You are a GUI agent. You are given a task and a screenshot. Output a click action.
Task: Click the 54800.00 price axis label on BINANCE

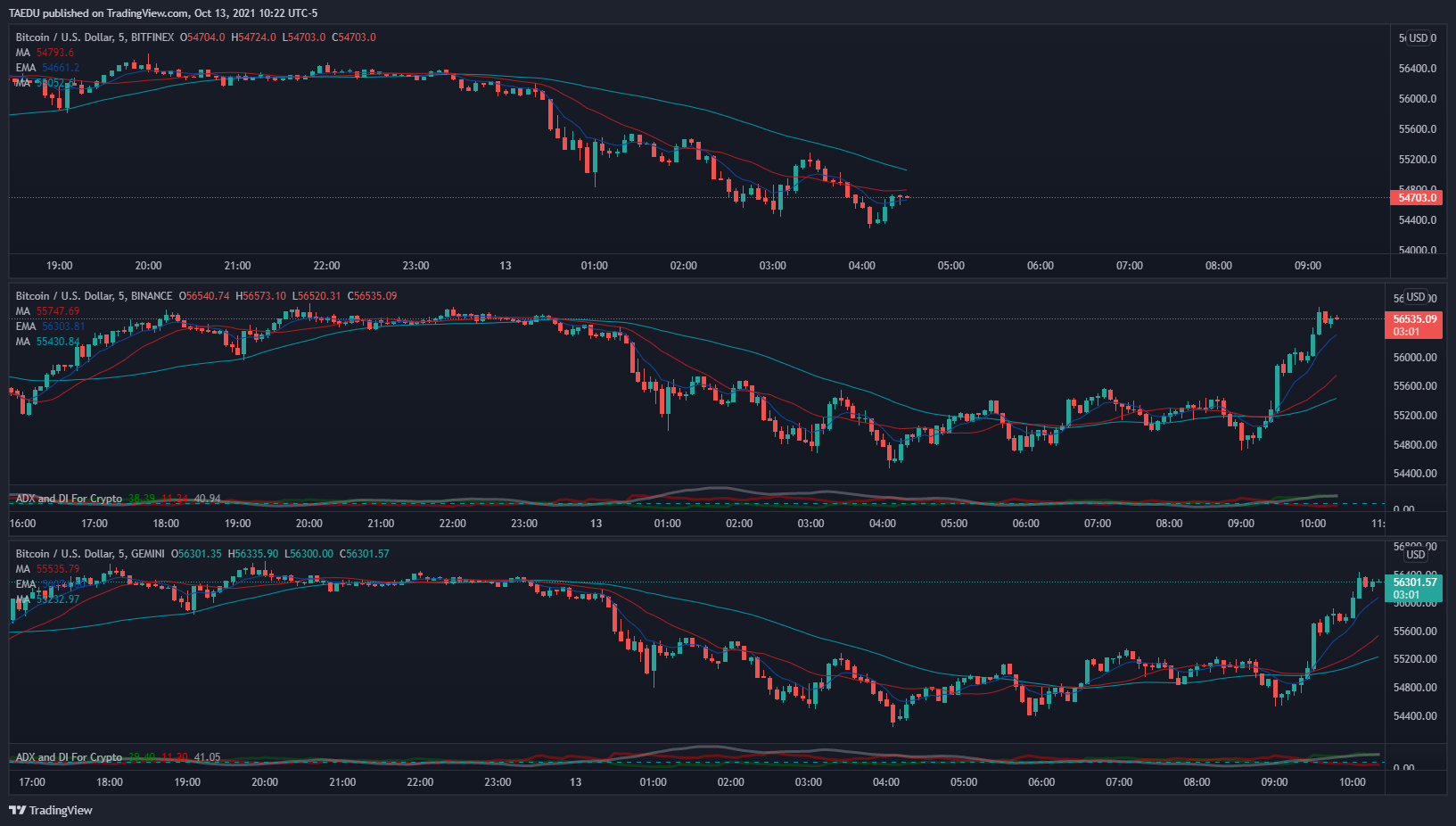[x=1415, y=445]
